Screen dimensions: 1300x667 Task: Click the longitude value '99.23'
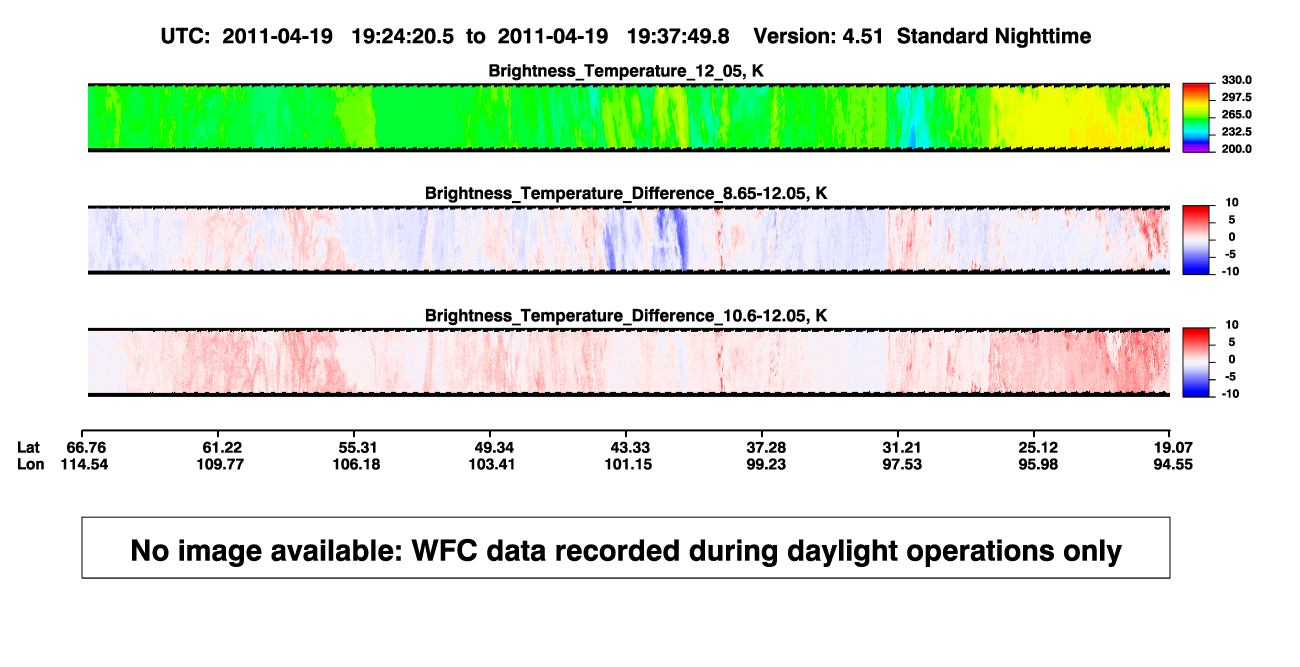pos(765,464)
